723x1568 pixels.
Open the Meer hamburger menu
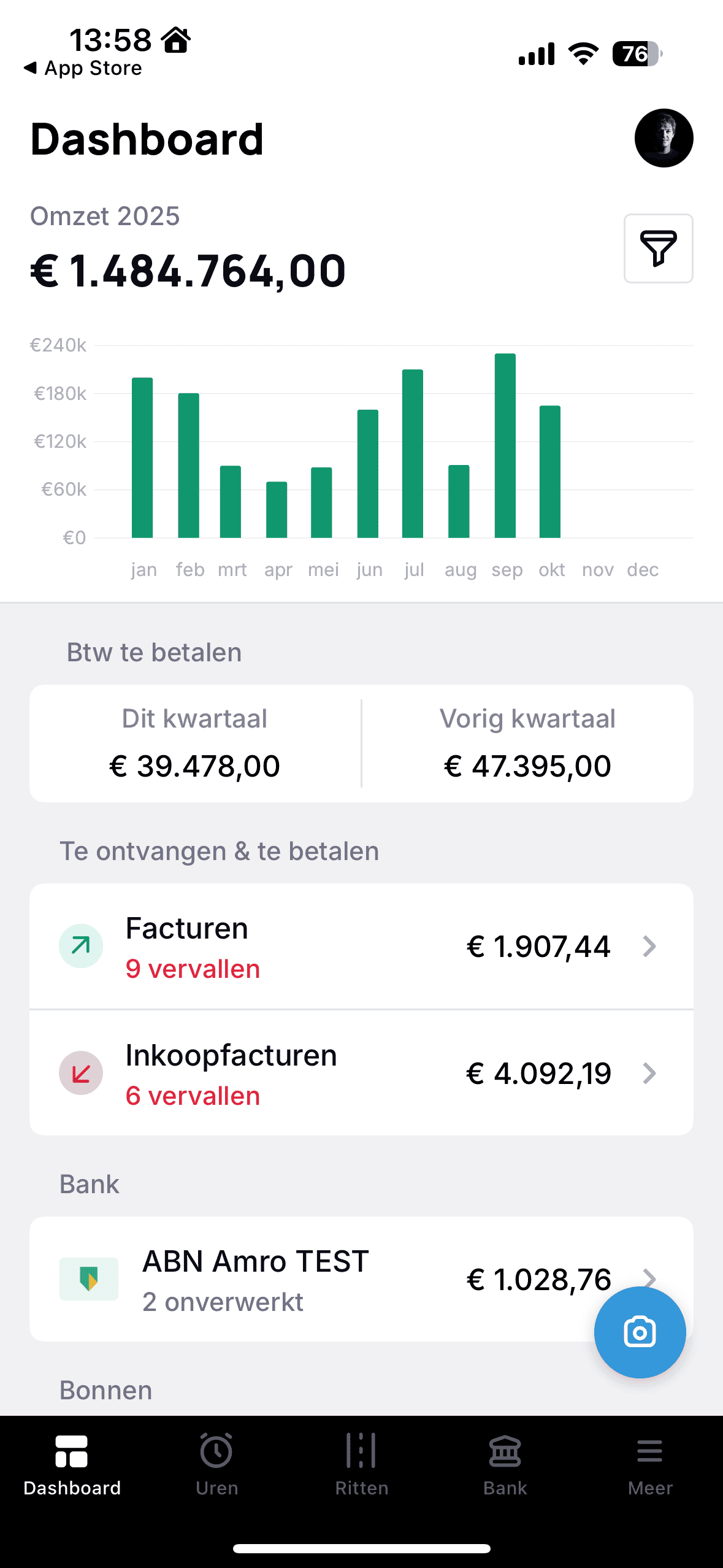click(x=650, y=1463)
